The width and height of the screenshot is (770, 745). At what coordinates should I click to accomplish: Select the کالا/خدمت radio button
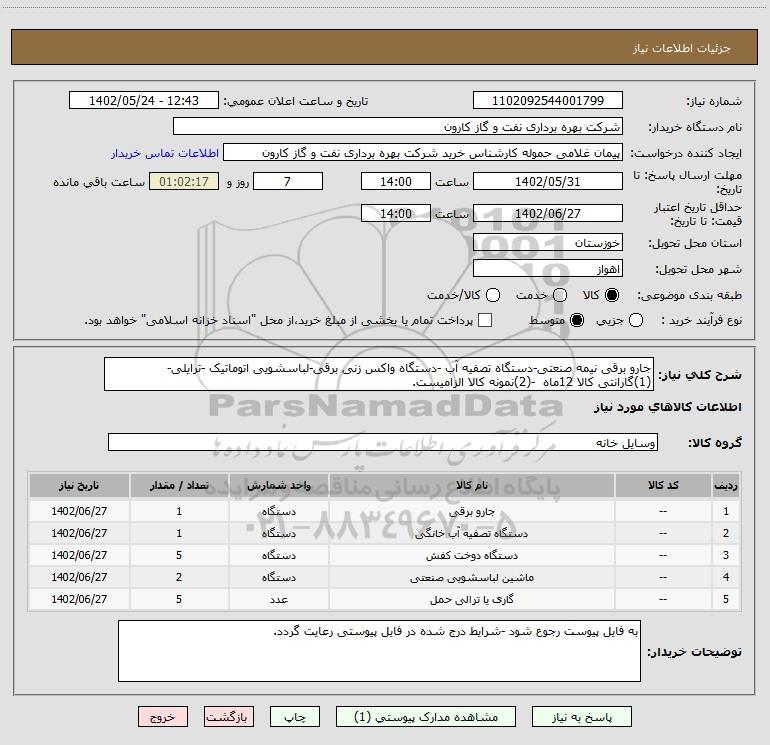[x=493, y=295]
